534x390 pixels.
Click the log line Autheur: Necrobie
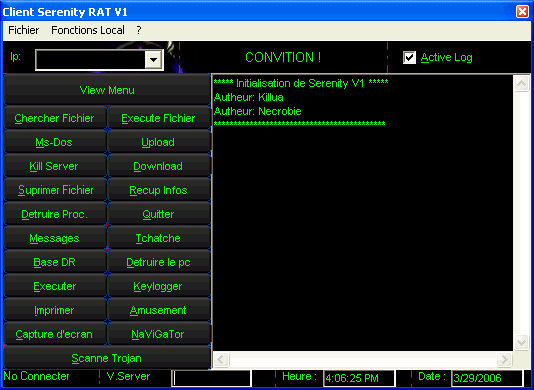click(257, 111)
